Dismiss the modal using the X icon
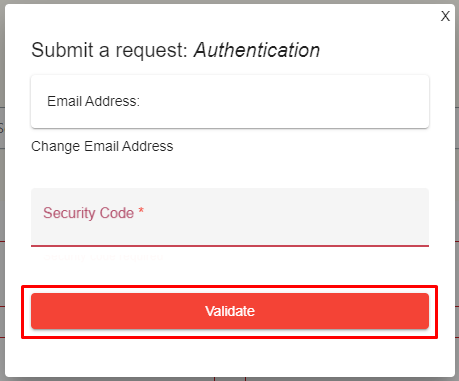459x381 pixels. click(445, 16)
